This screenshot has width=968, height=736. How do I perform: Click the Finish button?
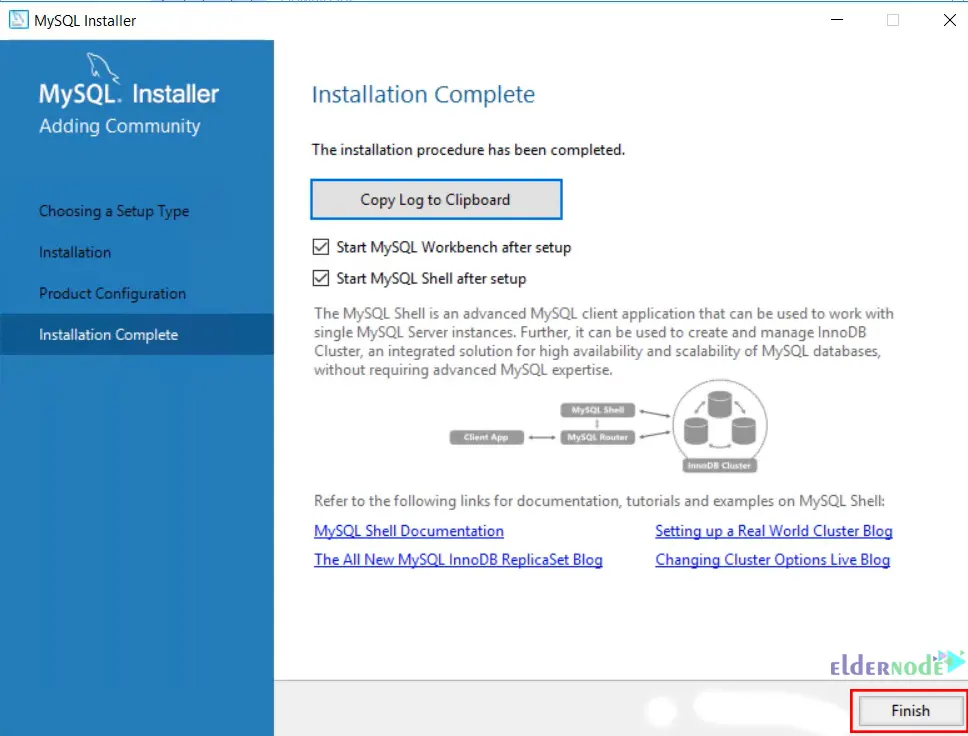coord(908,710)
